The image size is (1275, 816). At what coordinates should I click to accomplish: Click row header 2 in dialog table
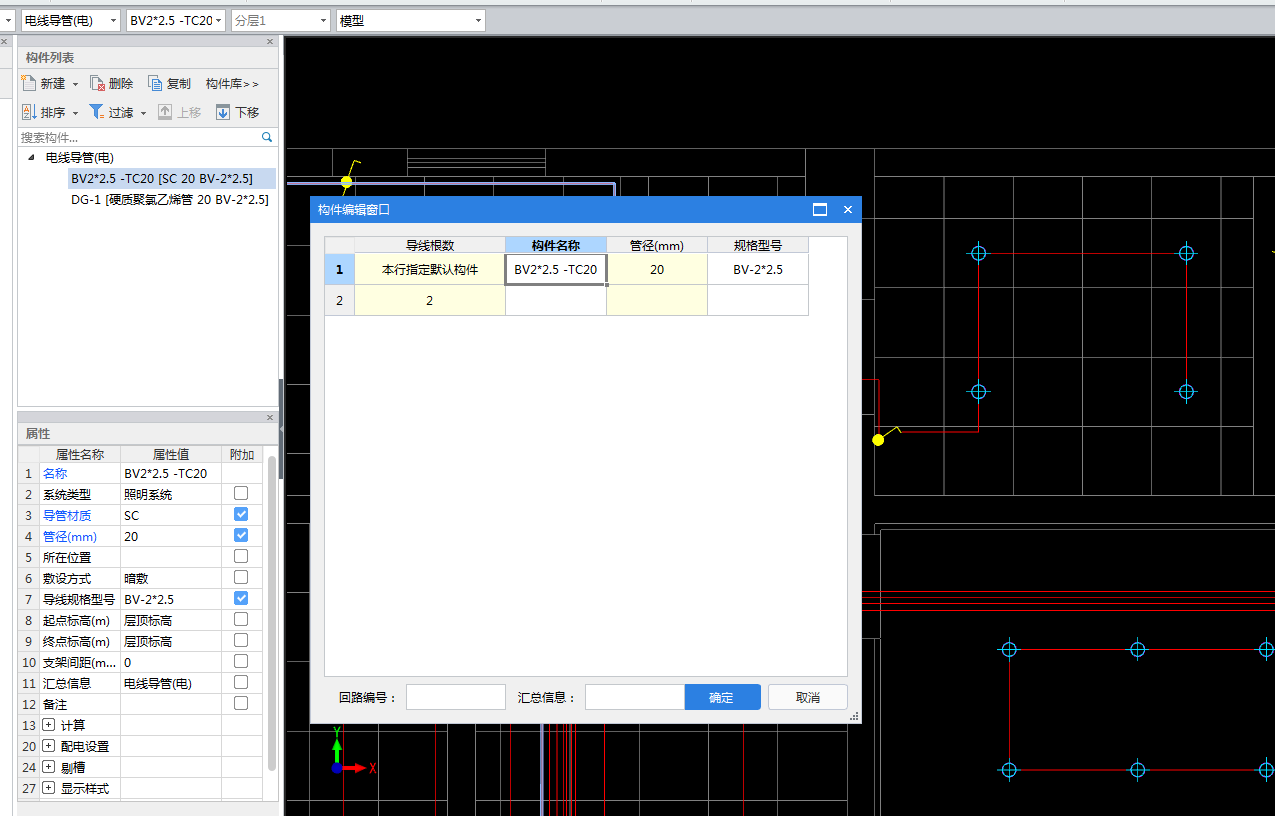tap(340, 300)
